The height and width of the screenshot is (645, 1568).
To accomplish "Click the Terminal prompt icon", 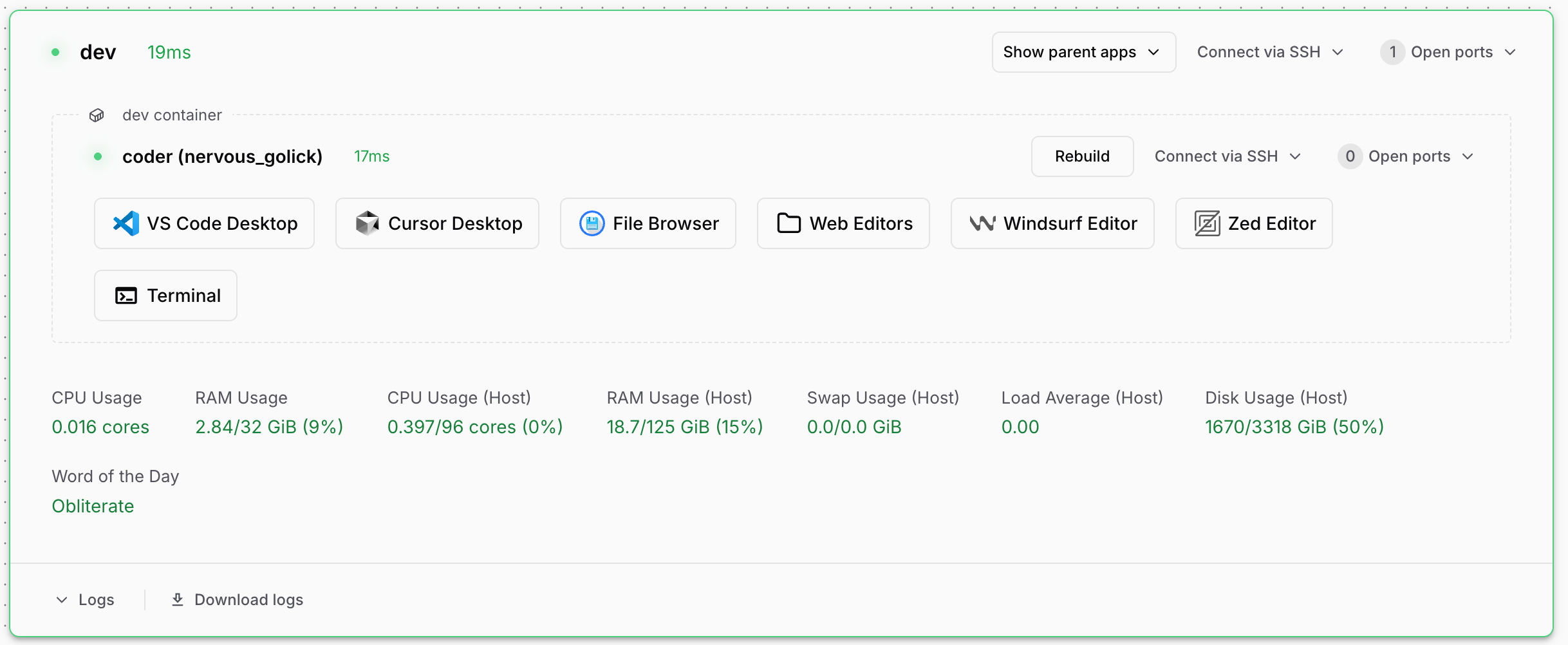I will coord(126,295).
